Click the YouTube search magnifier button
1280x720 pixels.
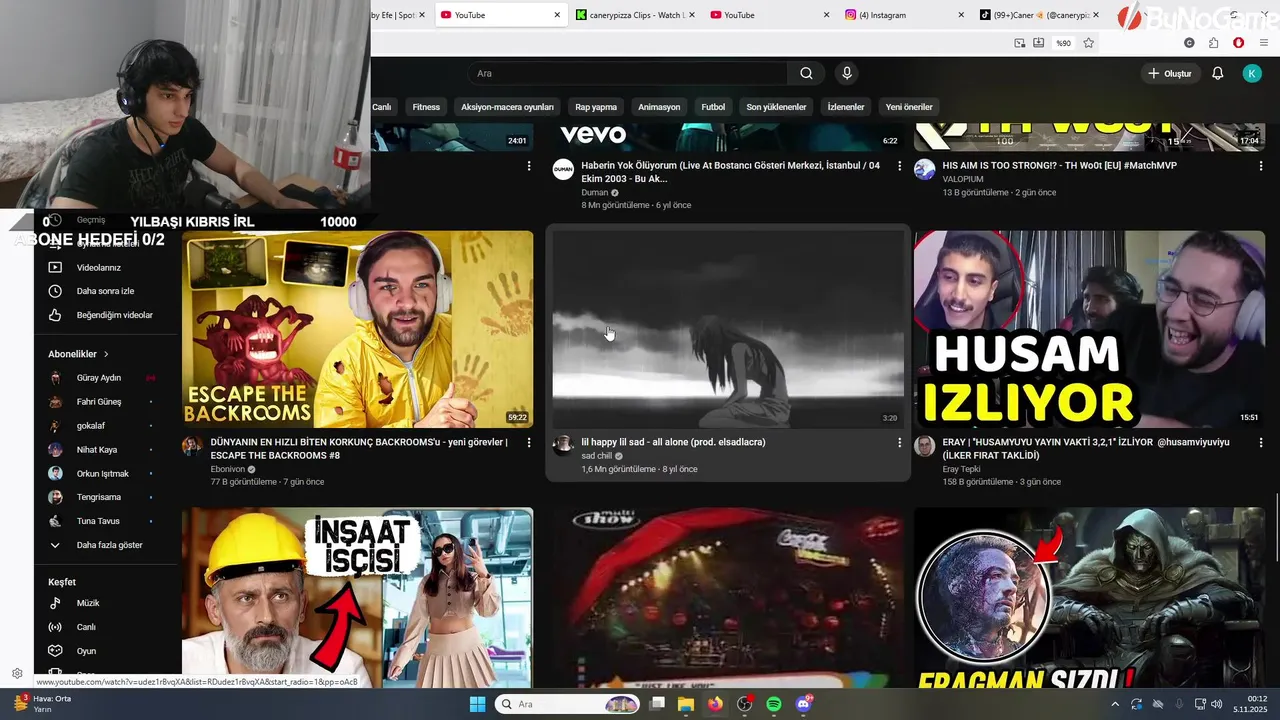(806, 73)
